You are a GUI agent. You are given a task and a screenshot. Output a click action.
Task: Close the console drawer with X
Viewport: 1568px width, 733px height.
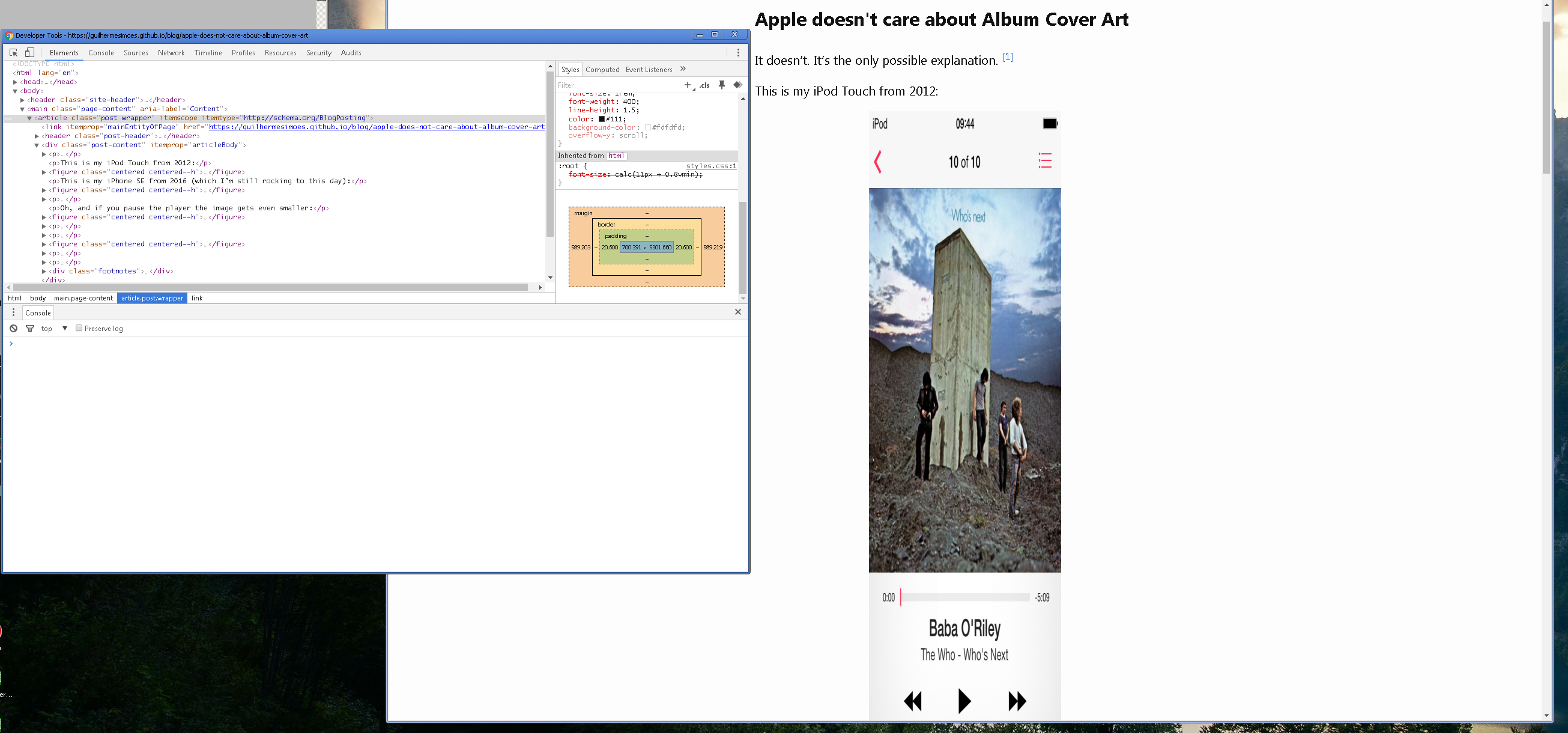click(737, 312)
